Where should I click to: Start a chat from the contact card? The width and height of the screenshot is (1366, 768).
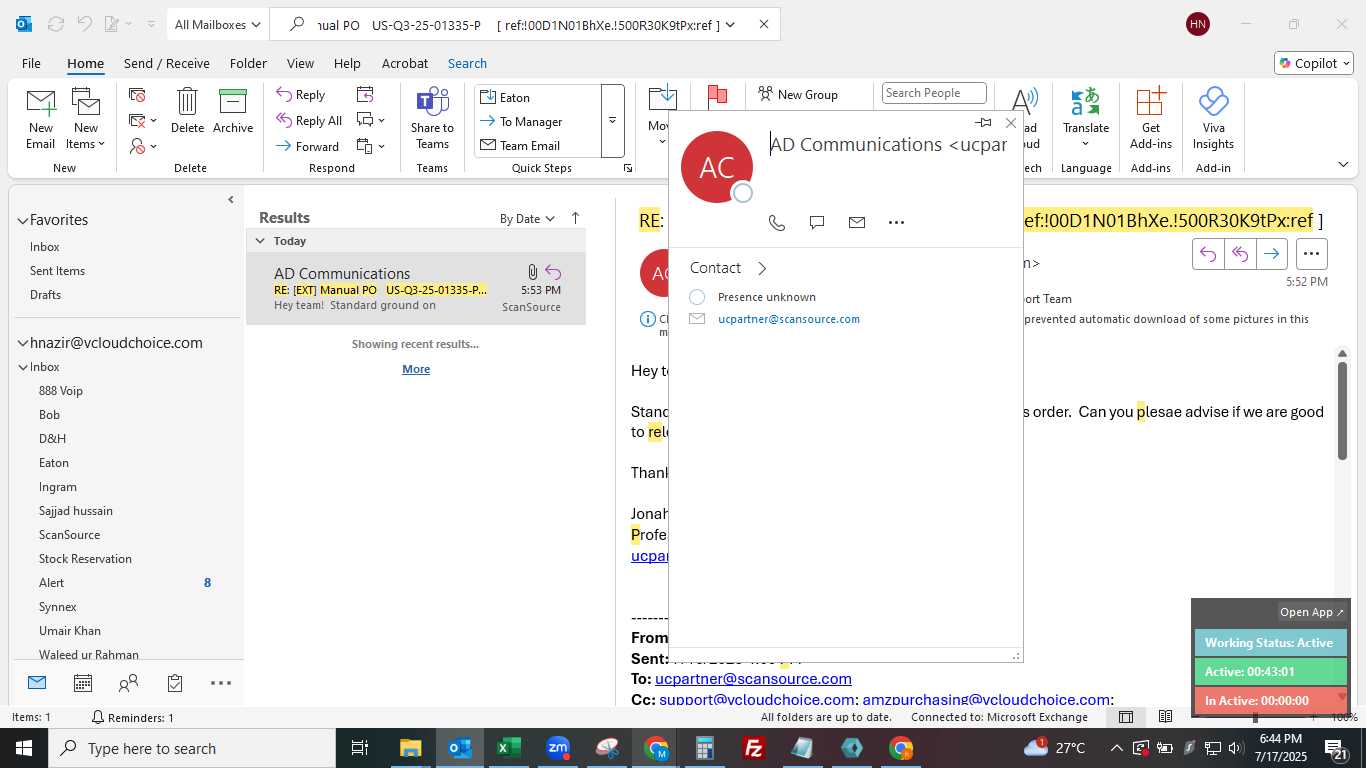pos(817,222)
